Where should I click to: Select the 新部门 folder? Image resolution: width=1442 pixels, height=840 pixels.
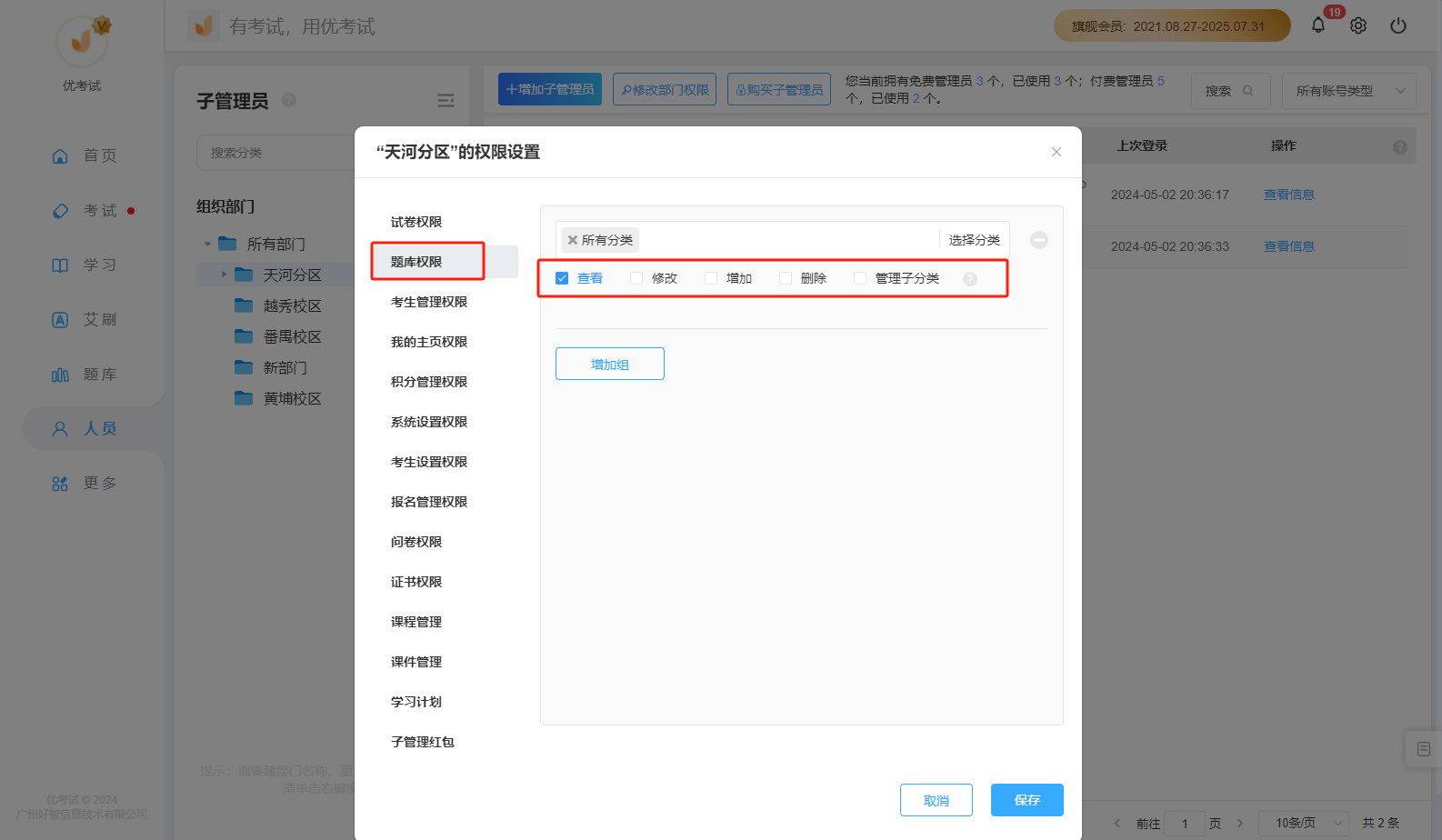(271, 367)
